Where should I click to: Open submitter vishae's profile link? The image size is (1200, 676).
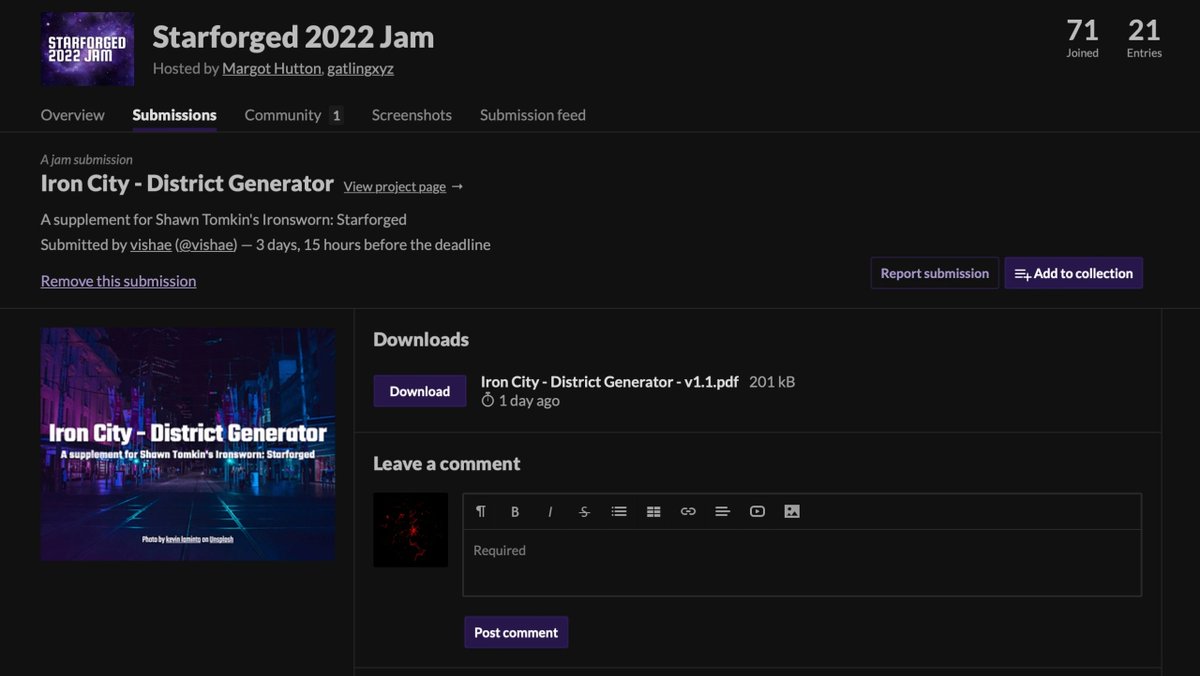151,245
